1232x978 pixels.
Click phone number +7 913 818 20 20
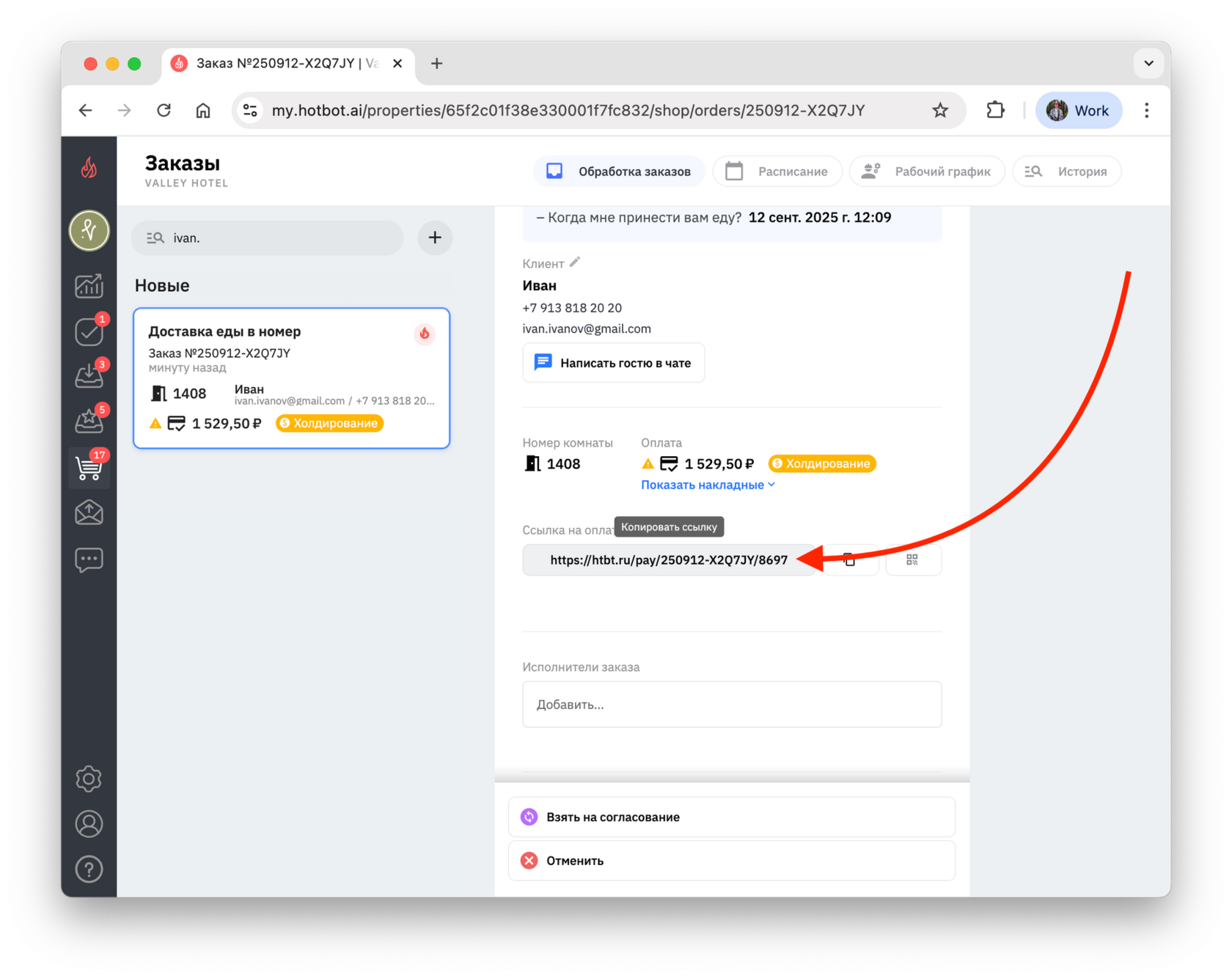pos(572,308)
